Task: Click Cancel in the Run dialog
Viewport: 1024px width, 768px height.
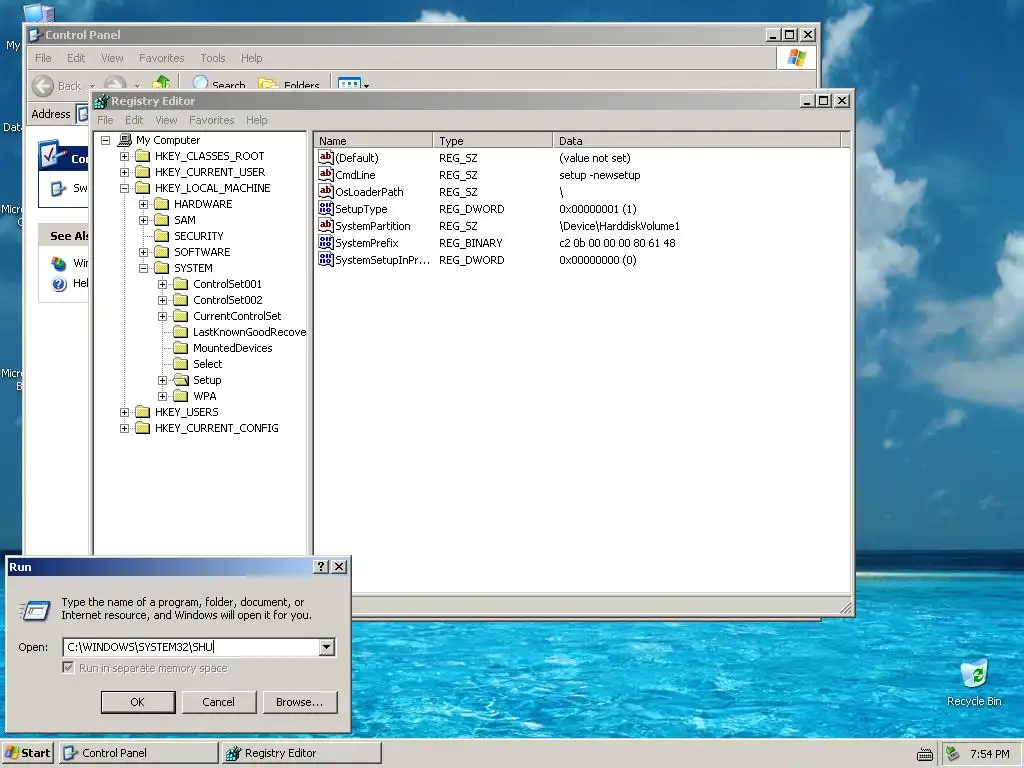Action: pyautogui.click(x=219, y=702)
